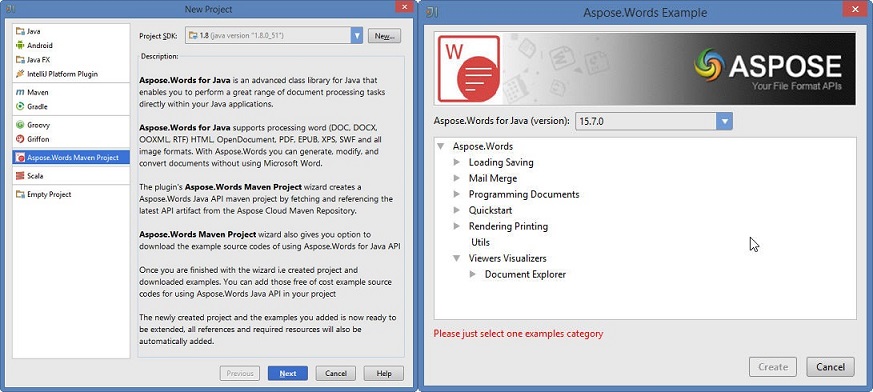Viewport: 873px width, 392px height.
Task: Select Document Explorer tree item
Action: 526,275
